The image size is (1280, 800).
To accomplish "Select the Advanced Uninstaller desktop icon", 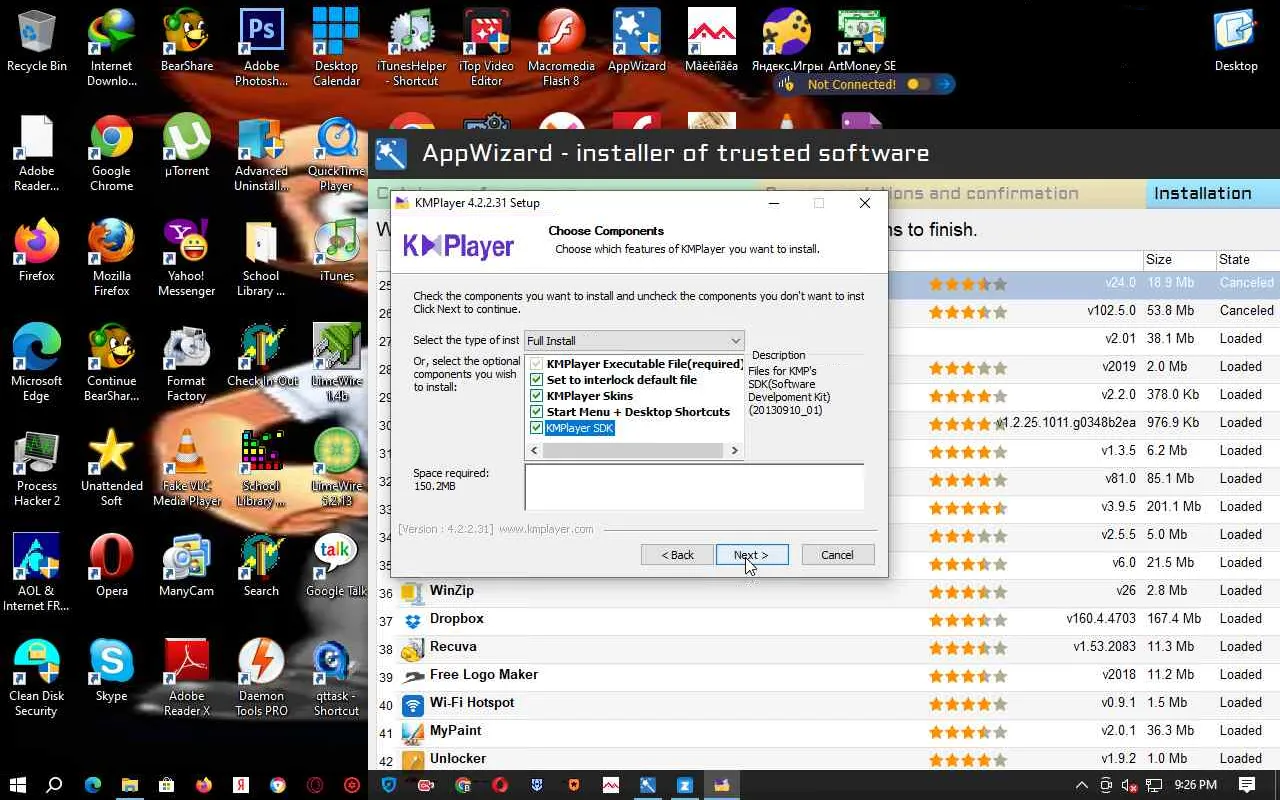I will click(261, 153).
